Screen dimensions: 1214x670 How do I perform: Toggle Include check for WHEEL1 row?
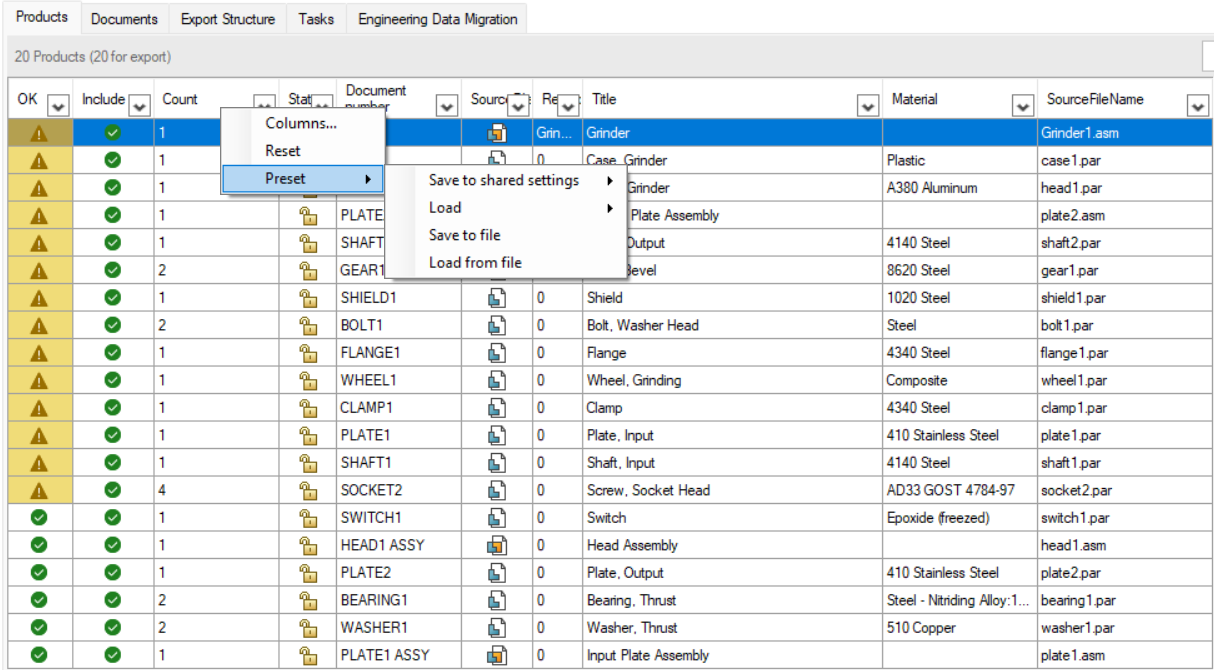click(x=113, y=380)
